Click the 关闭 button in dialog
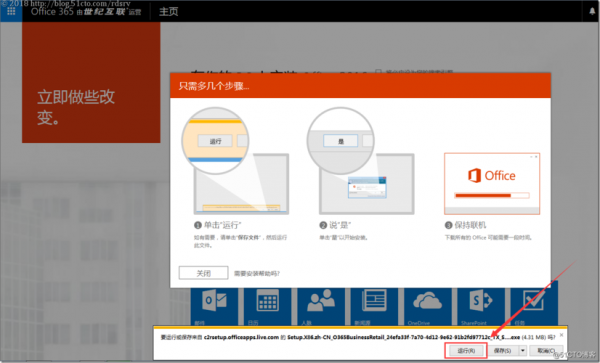The width and height of the screenshot is (600, 363). tap(204, 273)
